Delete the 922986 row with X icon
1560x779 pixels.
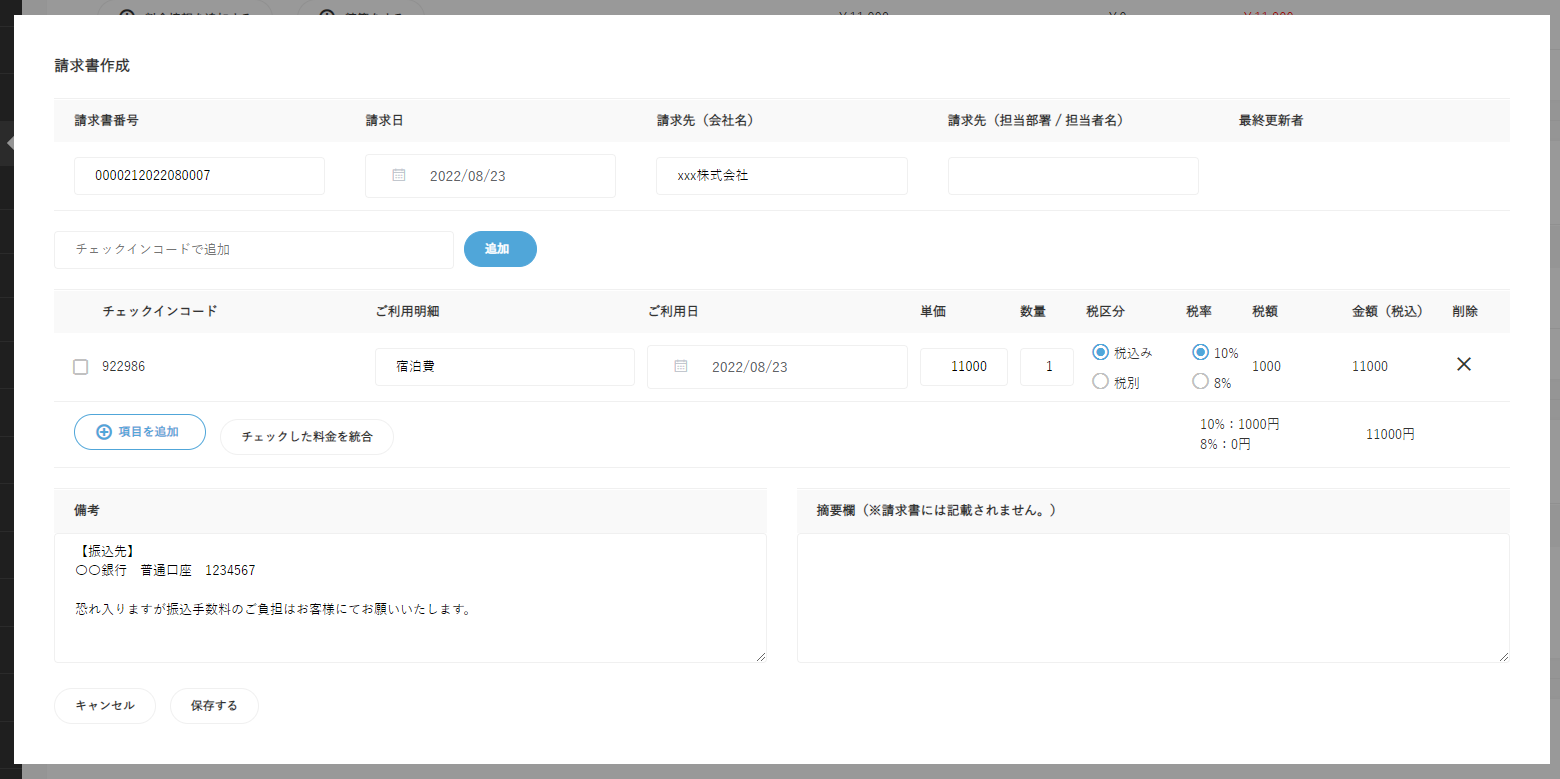tap(1463, 365)
